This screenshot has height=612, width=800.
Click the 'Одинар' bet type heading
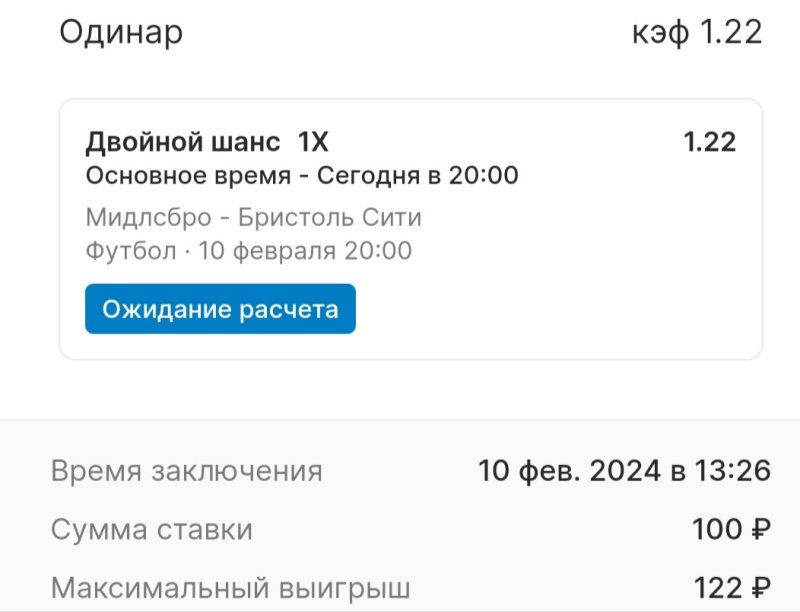pyautogui.click(x=121, y=32)
